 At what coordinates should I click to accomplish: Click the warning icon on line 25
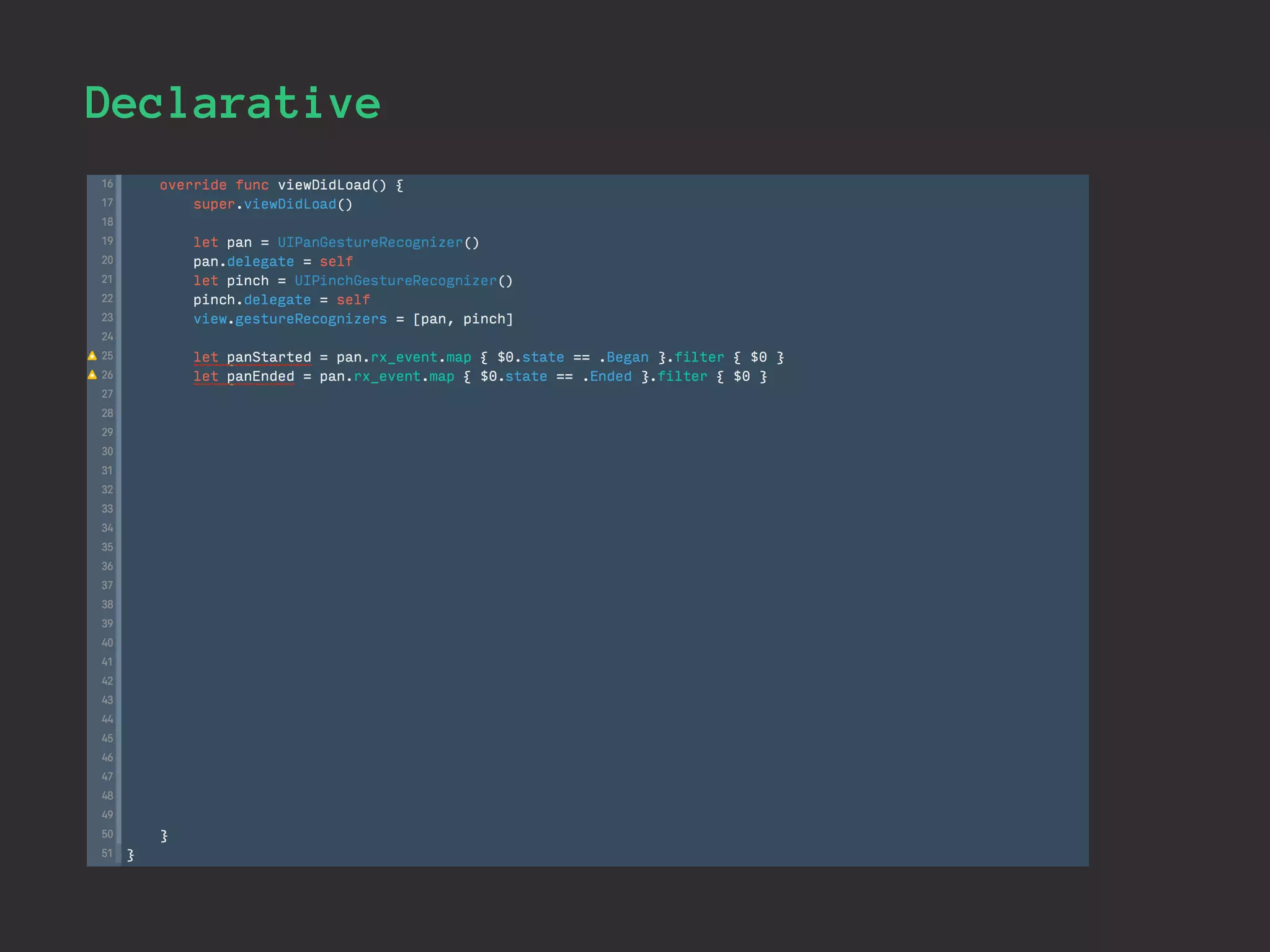92,356
